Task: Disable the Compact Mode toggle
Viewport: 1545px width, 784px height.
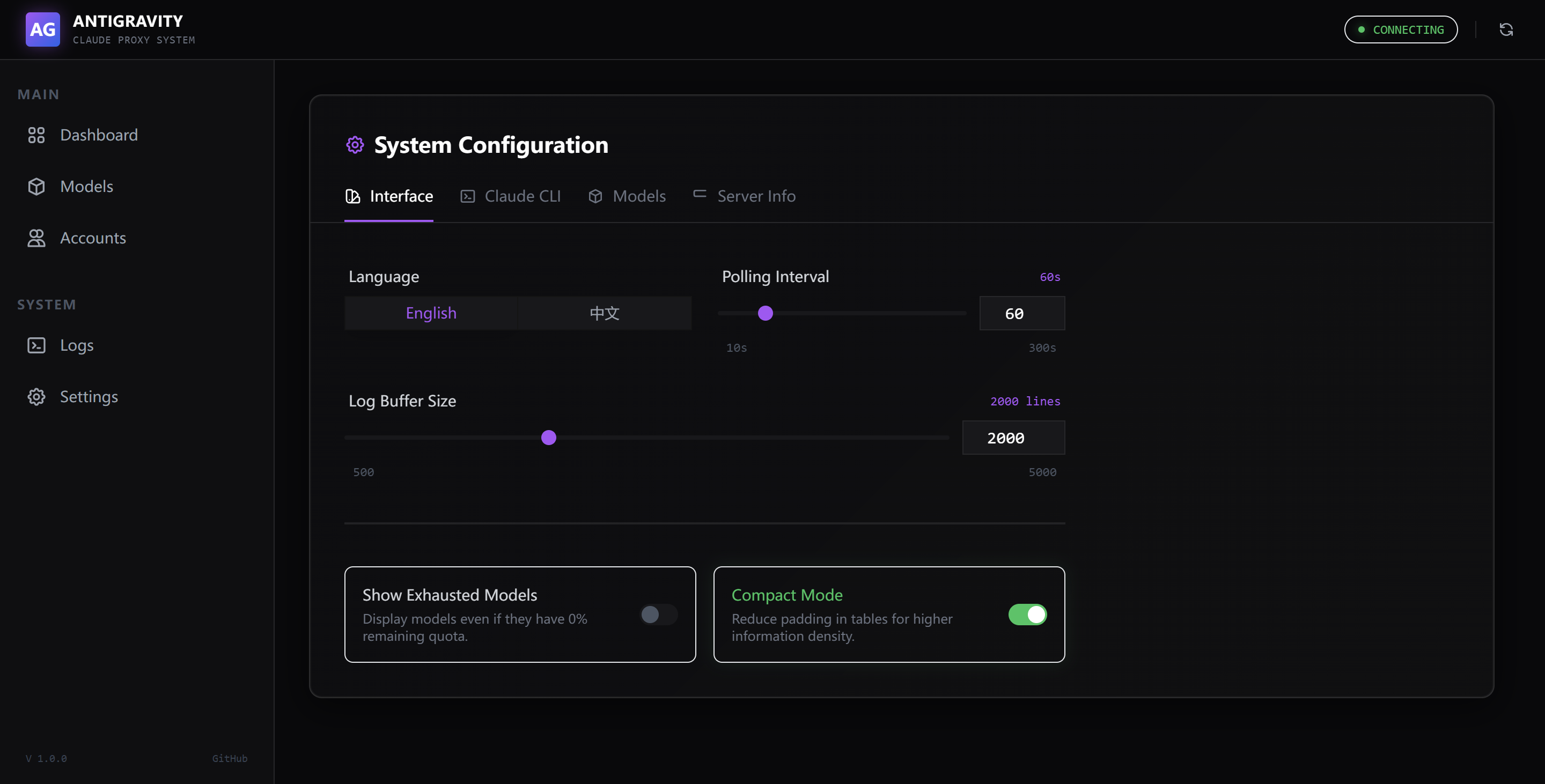Action: pyautogui.click(x=1027, y=615)
